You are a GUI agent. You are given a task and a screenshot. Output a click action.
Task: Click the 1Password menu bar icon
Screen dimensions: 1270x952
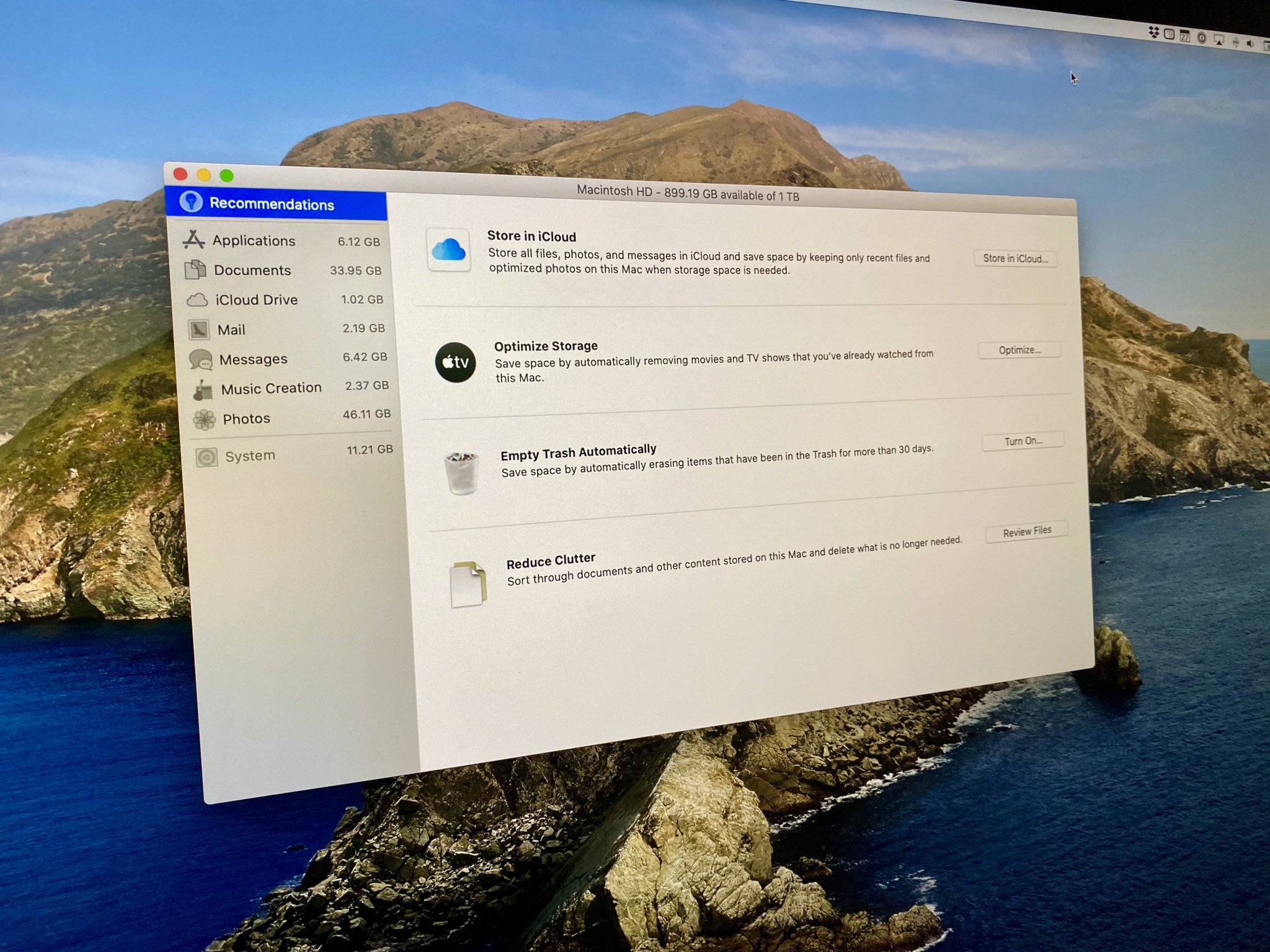click(1202, 38)
